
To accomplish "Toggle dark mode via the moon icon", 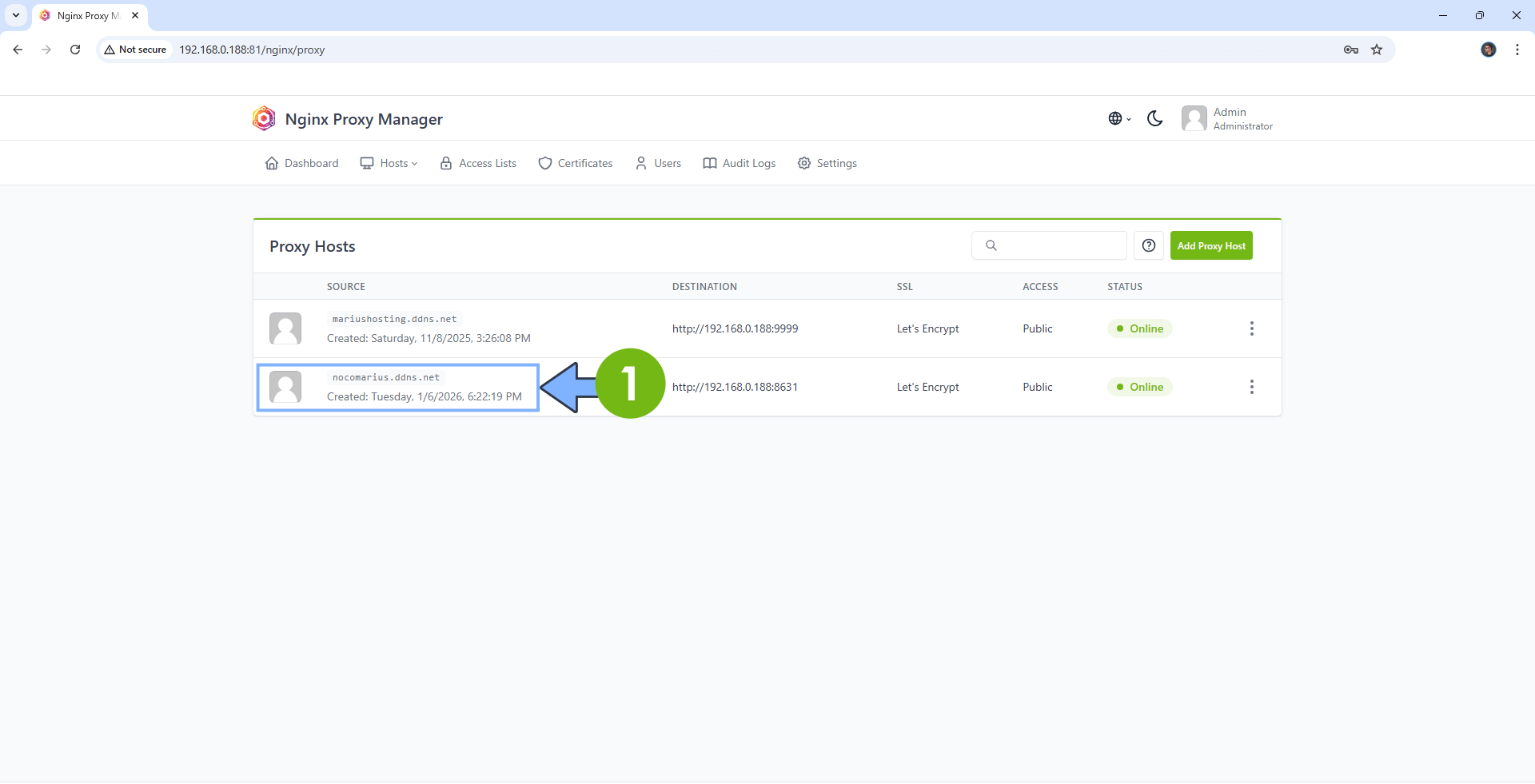I will click(x=1155, y=118).
